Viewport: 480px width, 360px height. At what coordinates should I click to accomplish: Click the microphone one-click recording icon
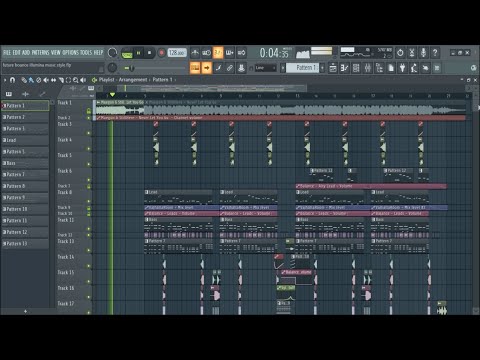pyautogui.click(x=423, y=53)
